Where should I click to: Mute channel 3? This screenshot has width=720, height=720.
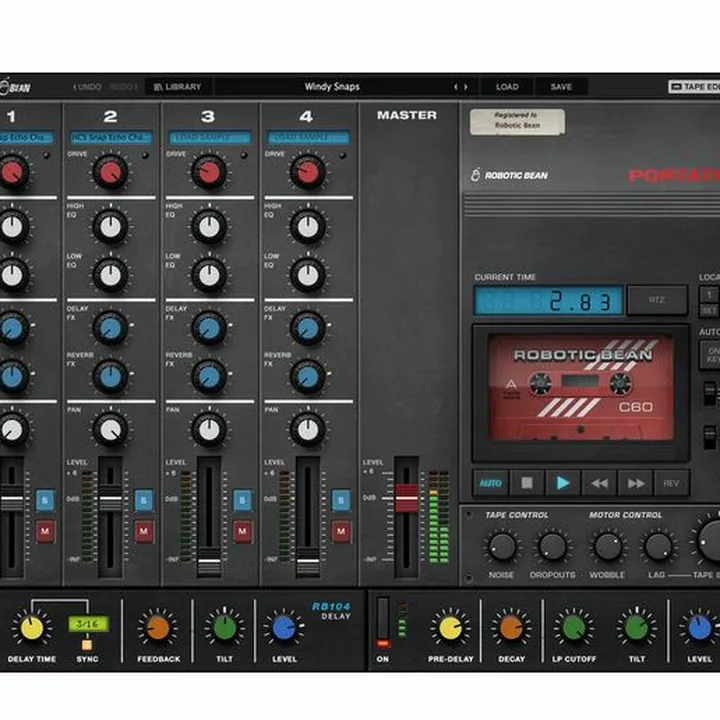pos(242,531)
